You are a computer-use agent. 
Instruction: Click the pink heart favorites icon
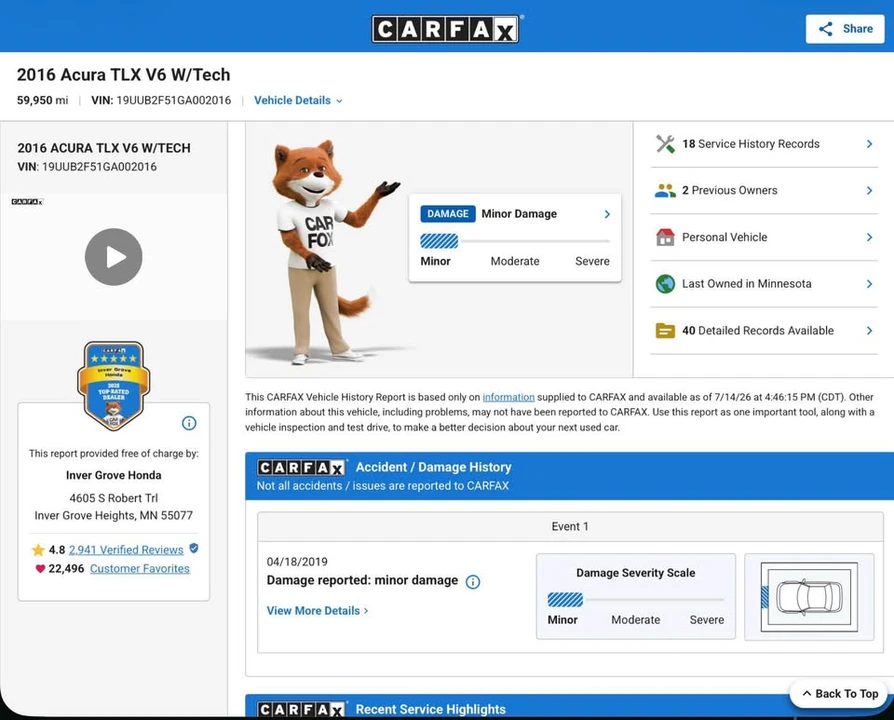click(40, 568)
